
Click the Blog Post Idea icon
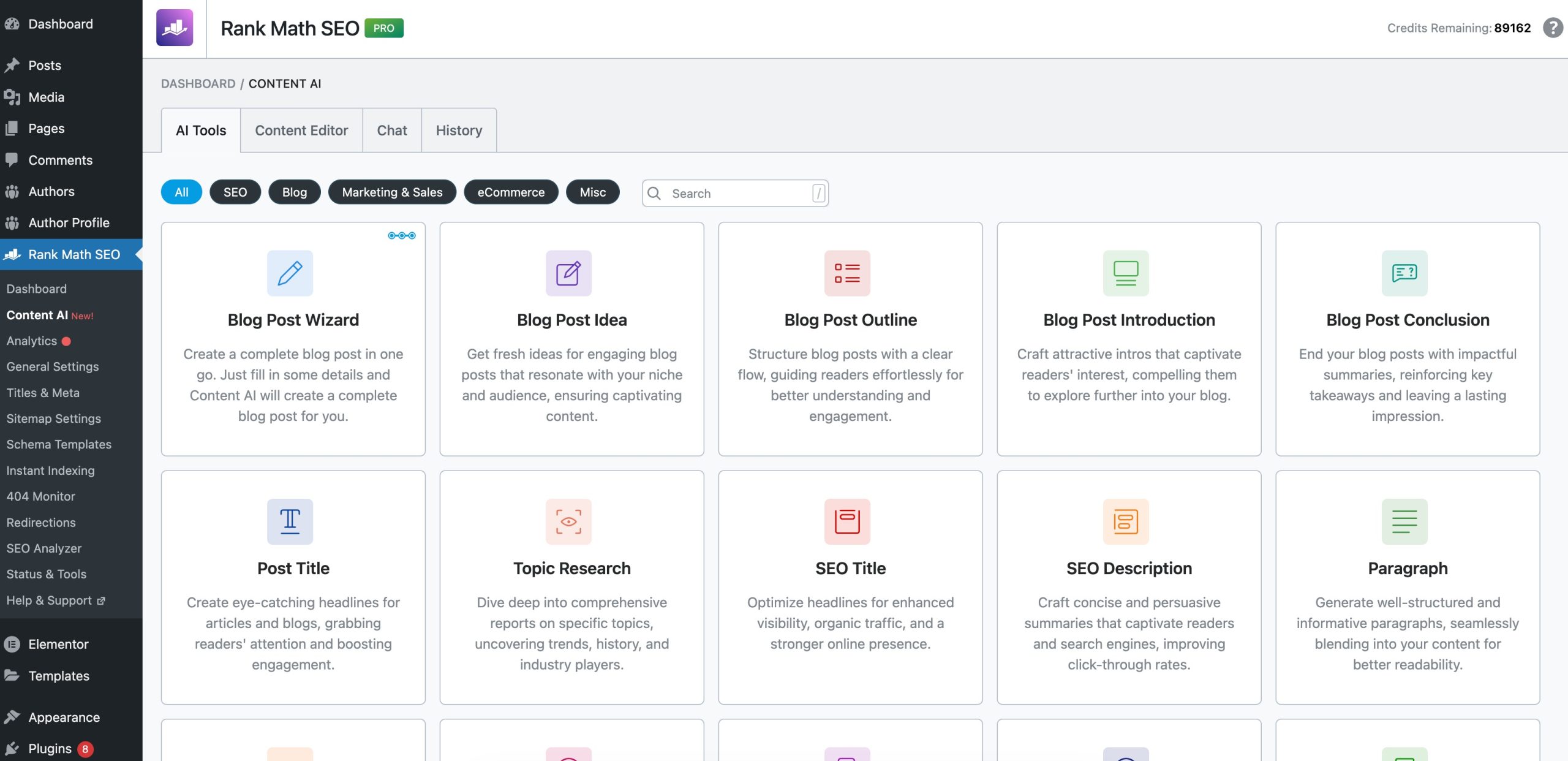[x=568, y=273]
